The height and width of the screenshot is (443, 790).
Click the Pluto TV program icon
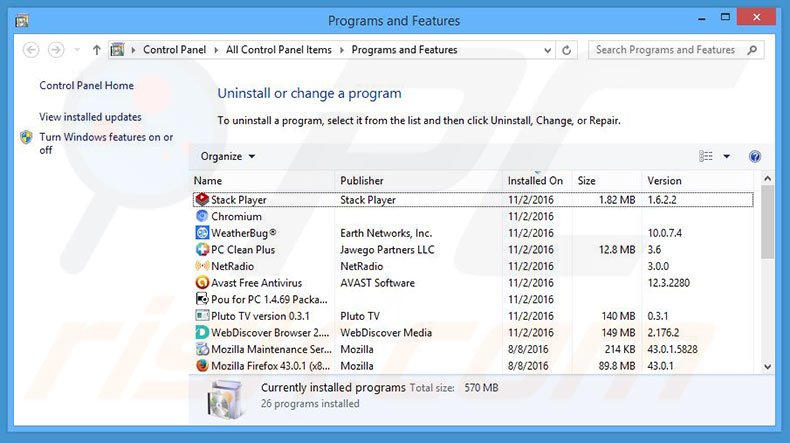[x=202, y=316]
